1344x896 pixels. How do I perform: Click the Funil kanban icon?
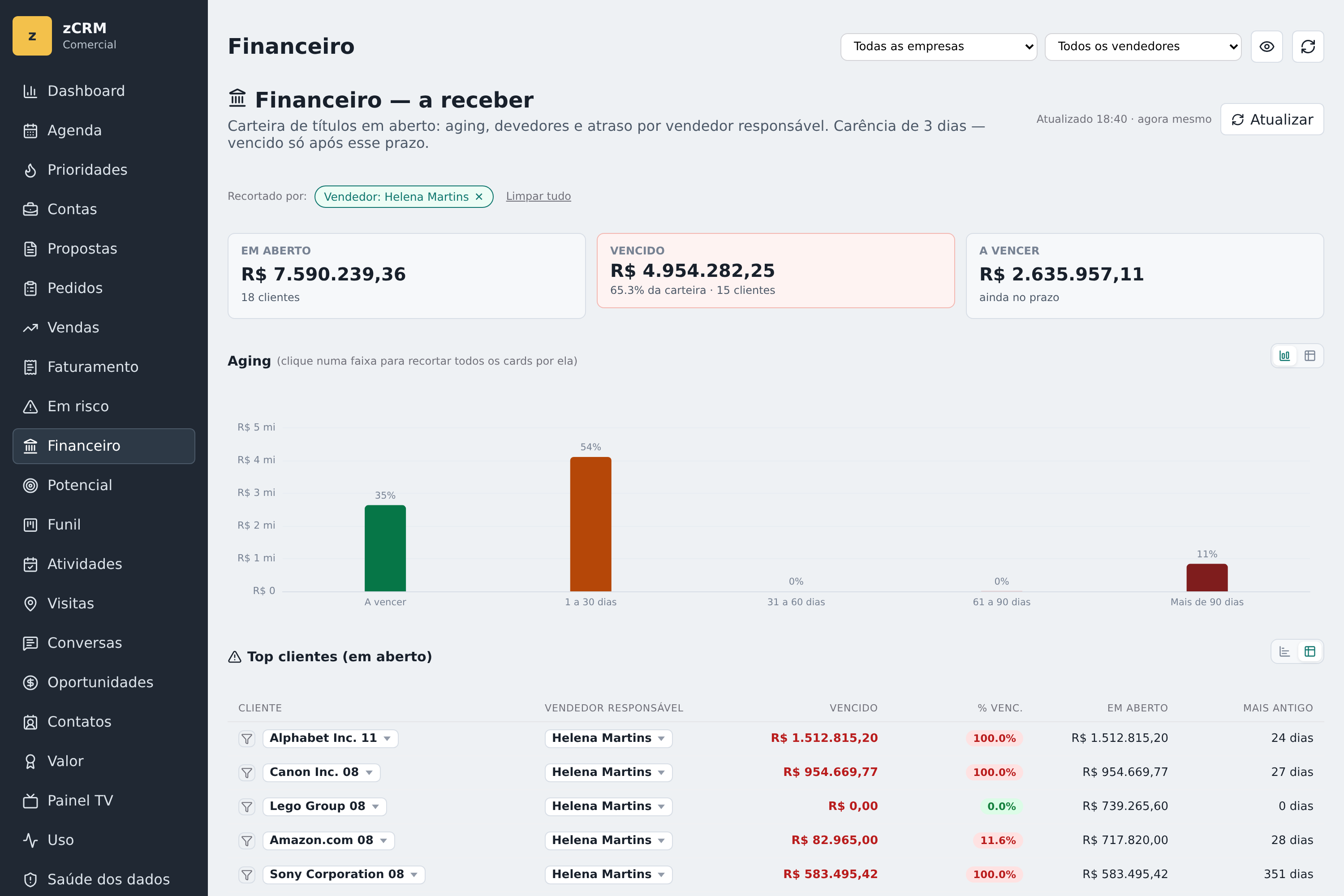click(30, 525)
